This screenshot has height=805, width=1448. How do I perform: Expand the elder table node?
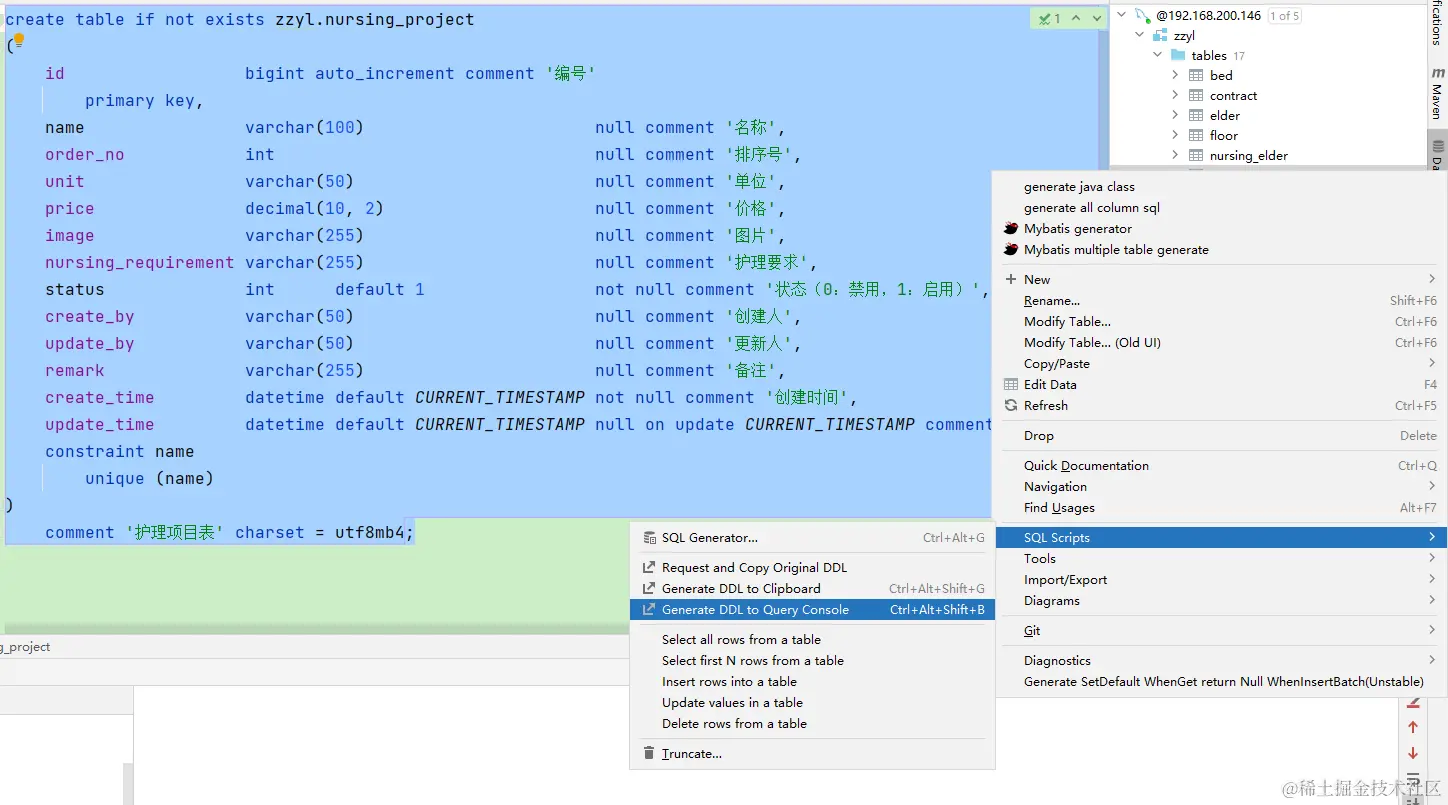click(x=1175, y=116)
